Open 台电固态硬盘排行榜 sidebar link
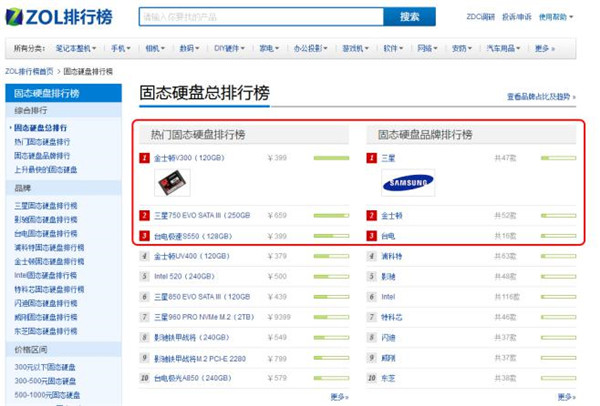The height and width of the screenshot is (406, 600). [46, 233]
